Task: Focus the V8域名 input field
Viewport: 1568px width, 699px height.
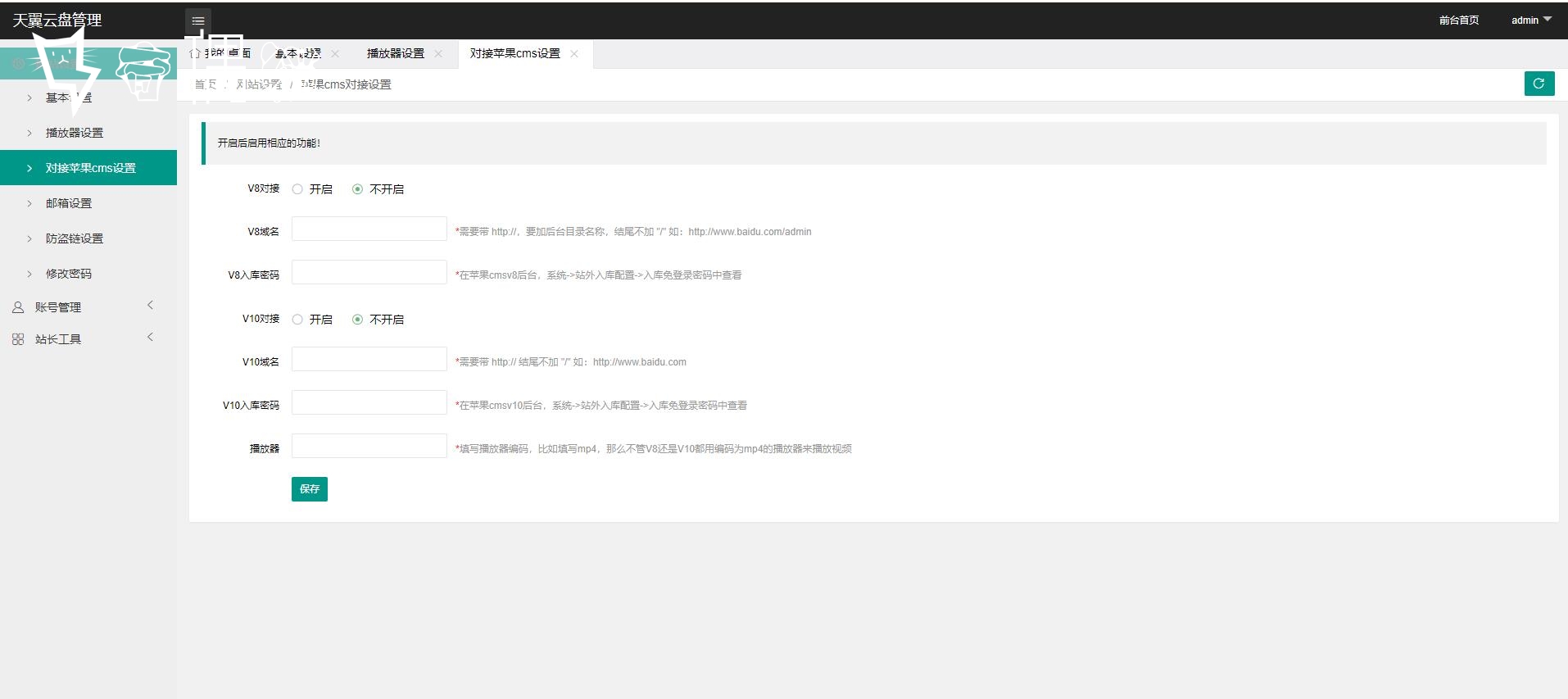Action: [369, 229]
